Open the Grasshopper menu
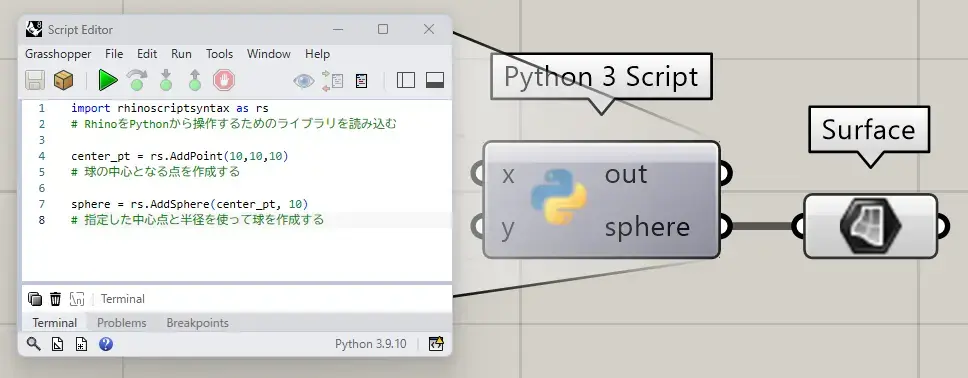 click(58, 54)
